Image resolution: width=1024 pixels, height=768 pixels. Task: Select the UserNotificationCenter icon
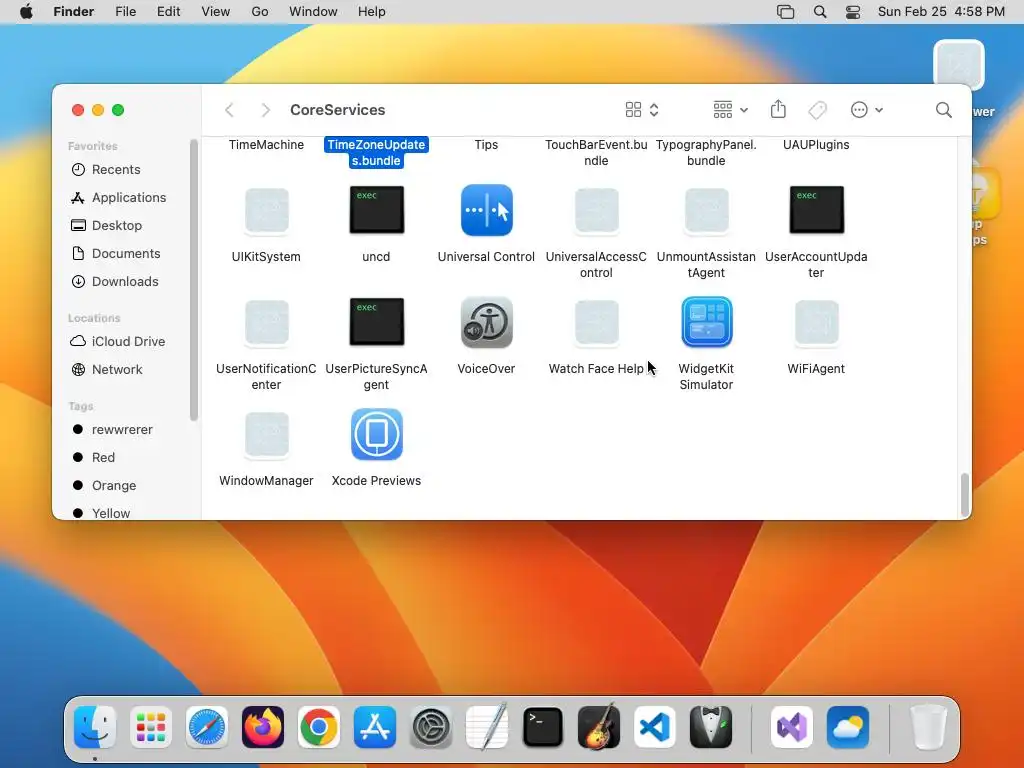coord(266,323)
